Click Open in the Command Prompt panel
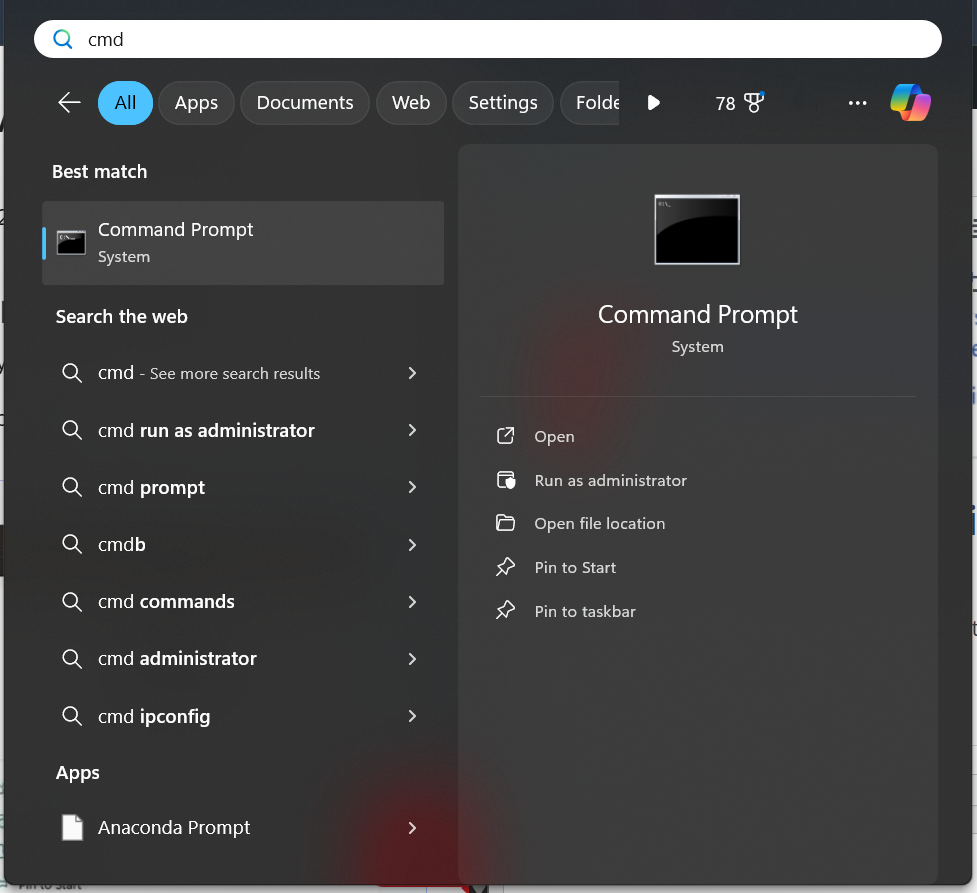This screenshot has width=977, height=893. (554, 437)
